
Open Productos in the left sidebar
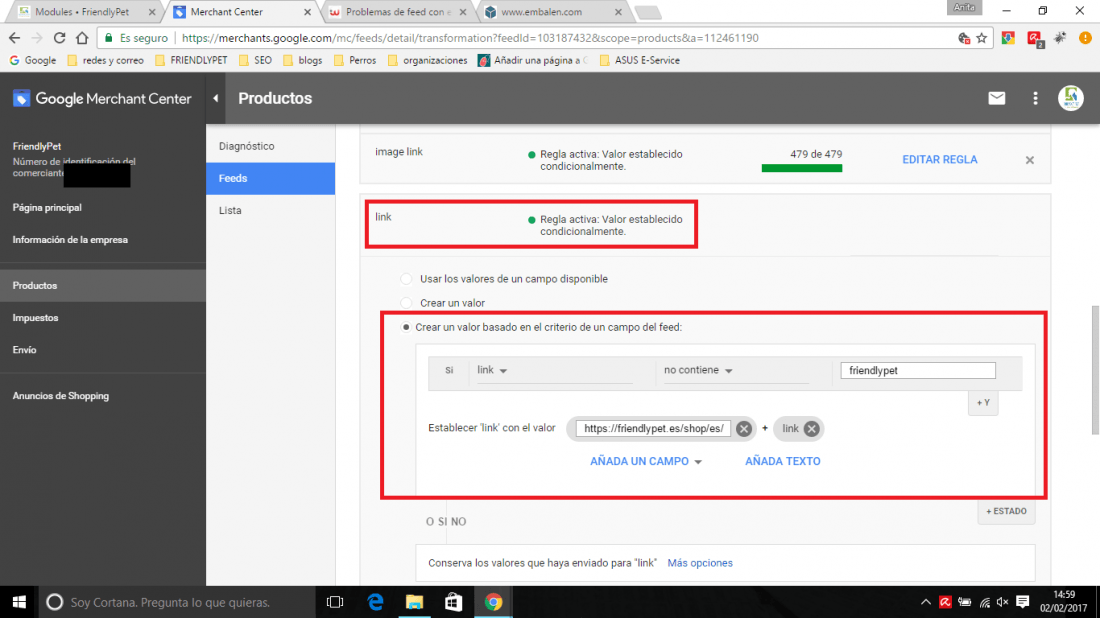[103, 286]
